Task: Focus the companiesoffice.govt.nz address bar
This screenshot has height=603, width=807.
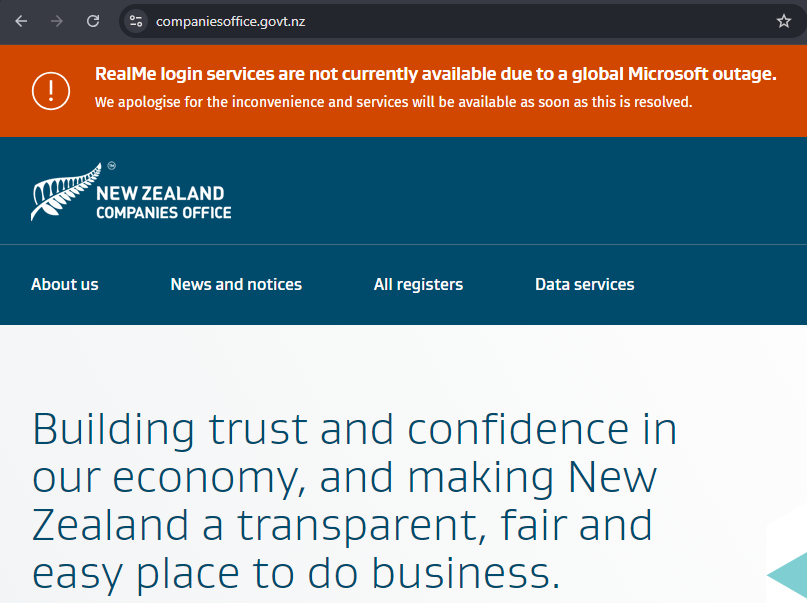Action: [x=400, y=21]
